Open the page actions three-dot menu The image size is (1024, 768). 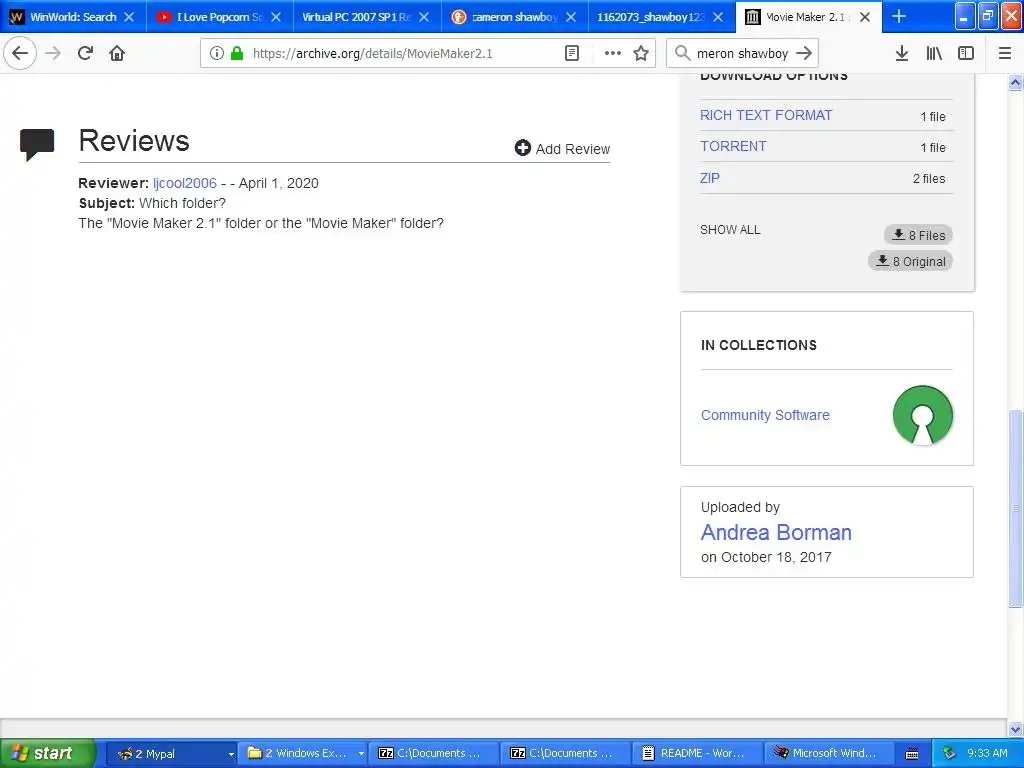coord(613,53)
